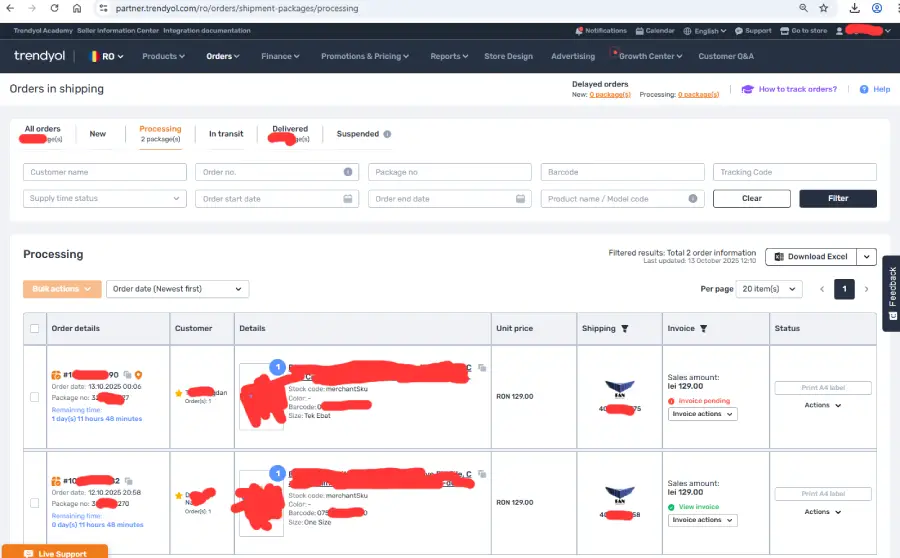
Task: Click the Invoice column filter icon
Action: pyautogui.click(x=703, y=328)
